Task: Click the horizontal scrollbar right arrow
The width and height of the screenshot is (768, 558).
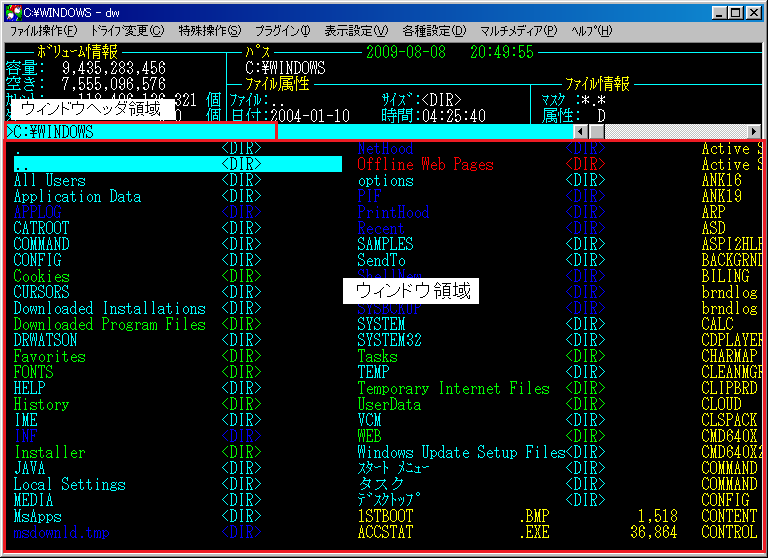Action: tap(754, 131)
